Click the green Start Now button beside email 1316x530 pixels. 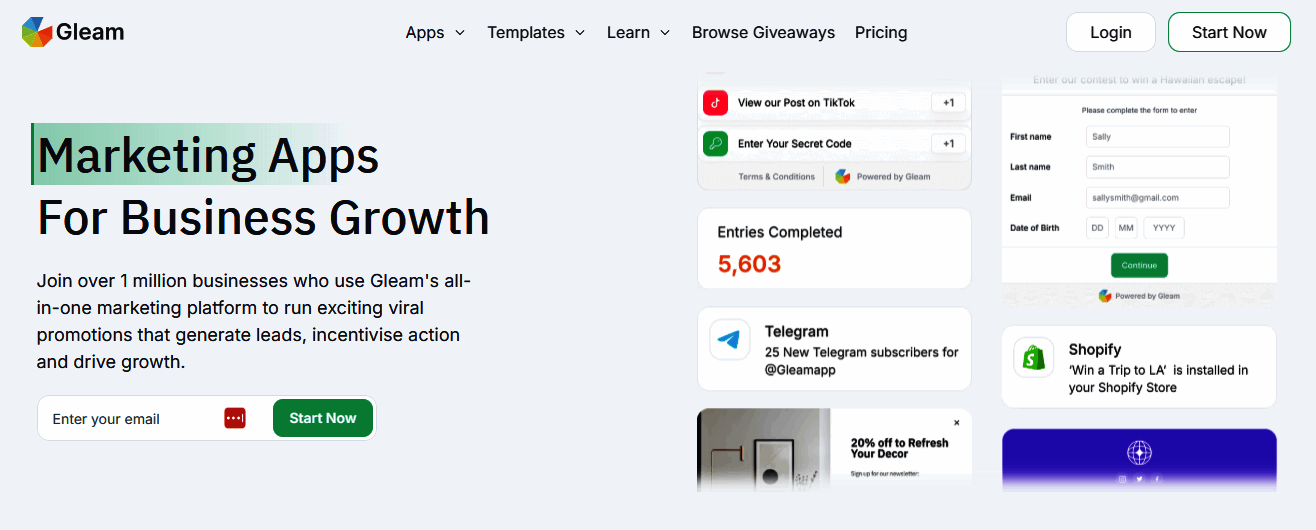click(x=323, y=418)
